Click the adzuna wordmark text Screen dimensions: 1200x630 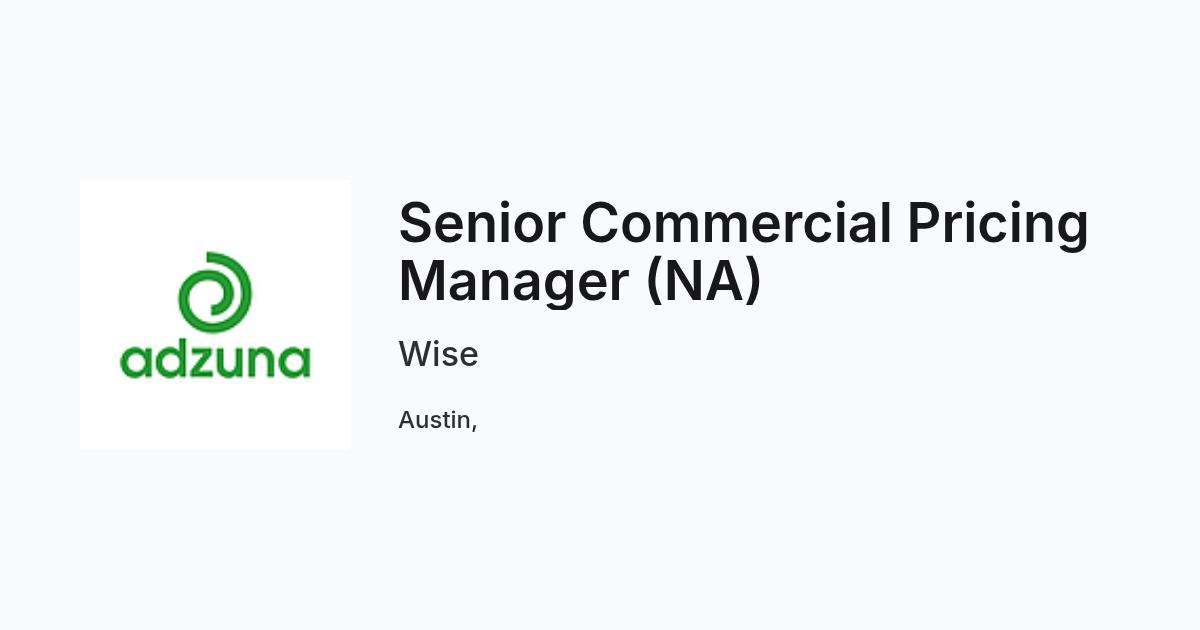[215, 360]
